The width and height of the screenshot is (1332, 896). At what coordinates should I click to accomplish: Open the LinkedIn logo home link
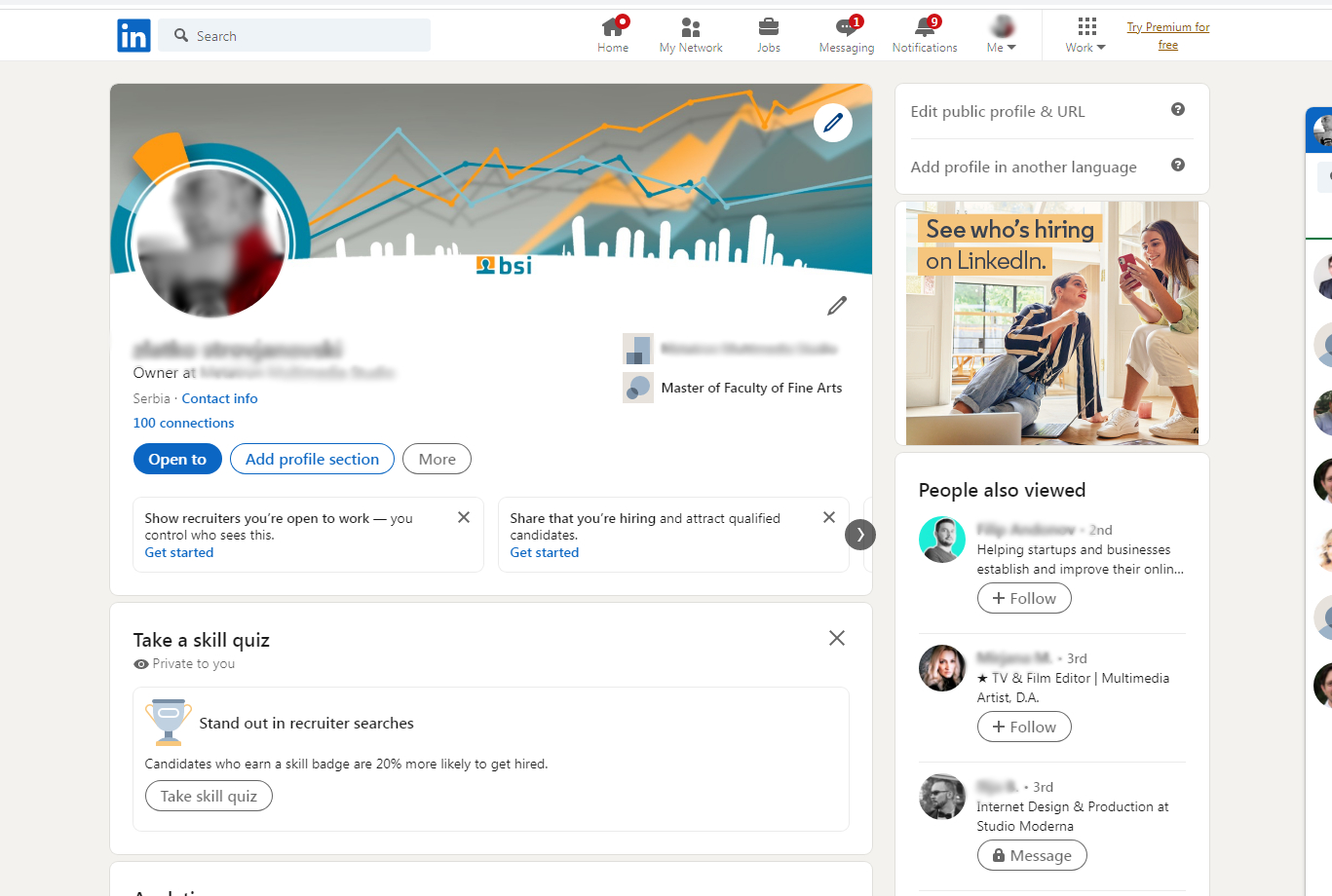coord(133,36)
